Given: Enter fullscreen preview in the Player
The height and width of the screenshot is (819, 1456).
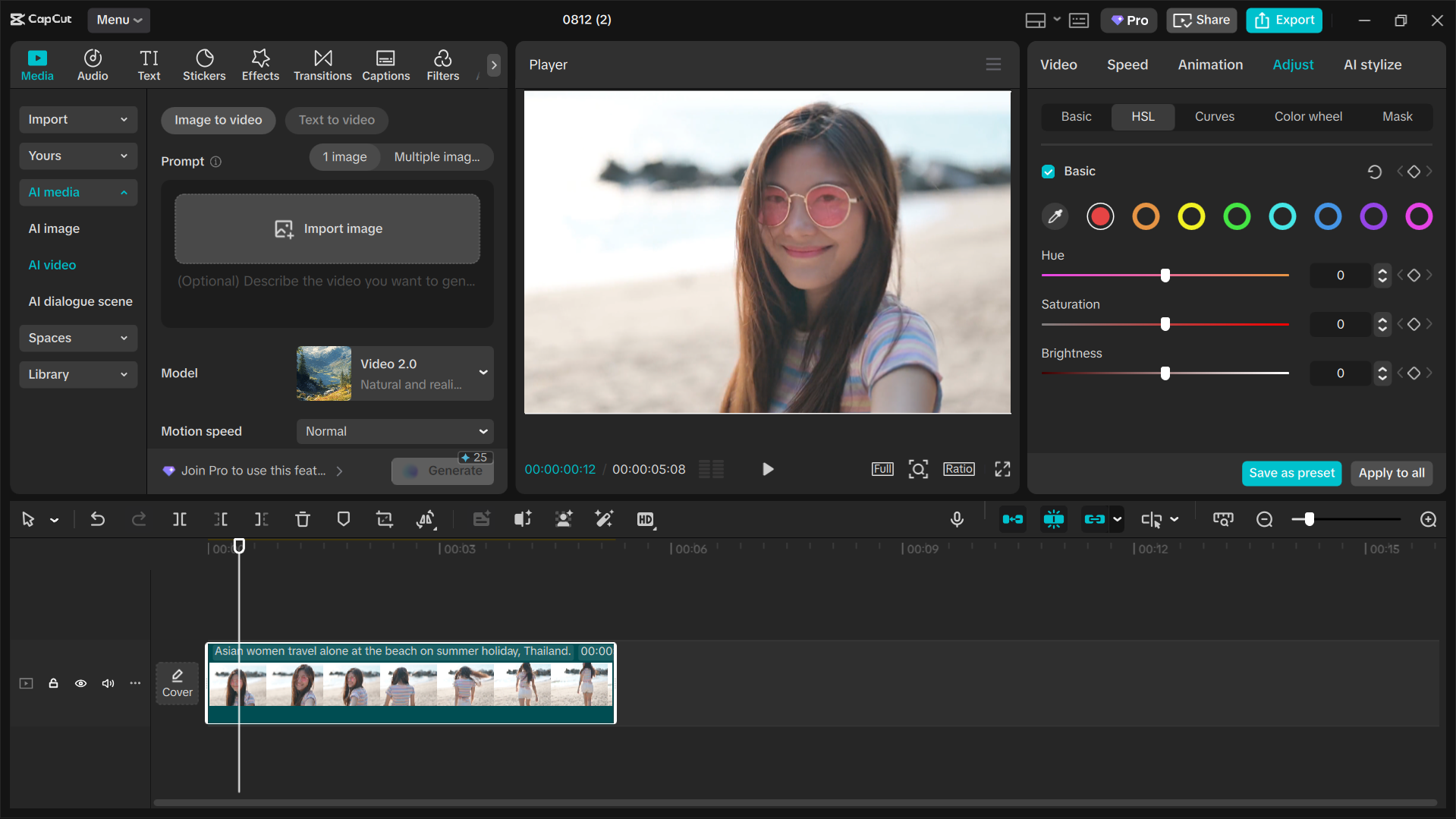Looking at the screenshot, I should pyautogui.click(x=1002, y=469).
